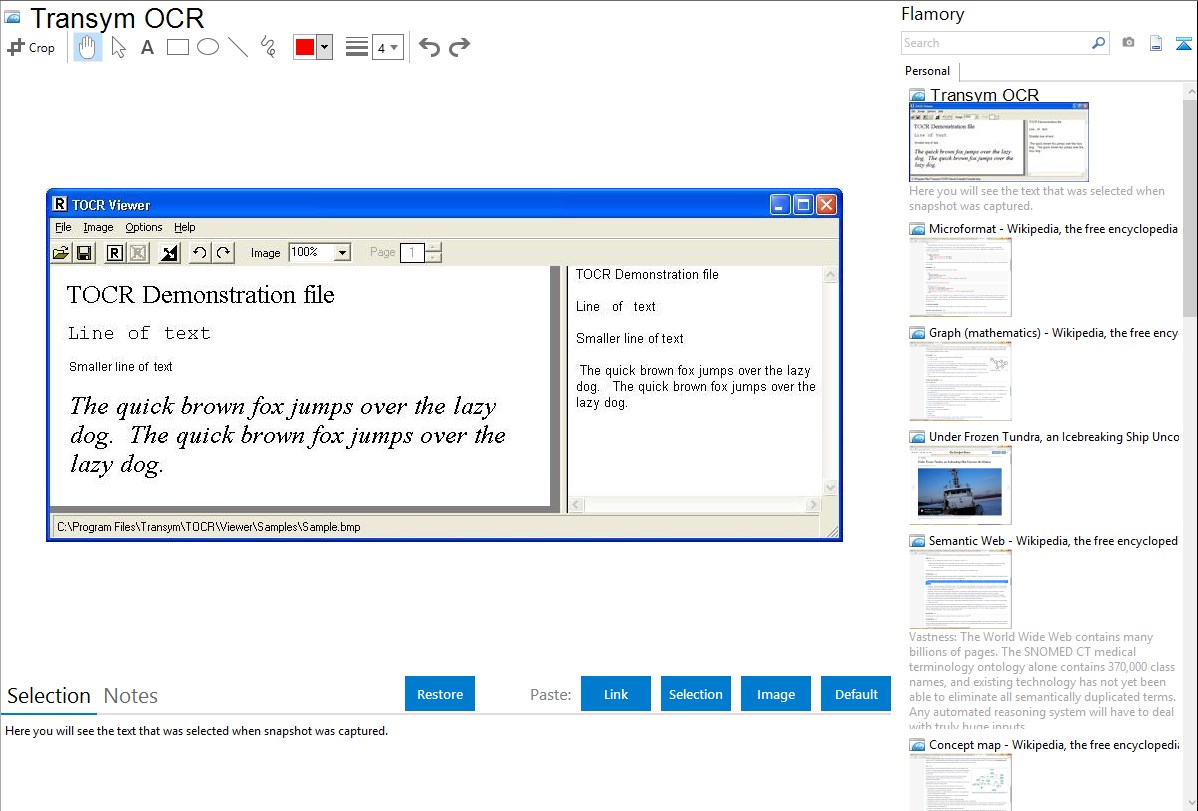Rotate image clockwise in TOCR Viewer

[x=223, y=253]
